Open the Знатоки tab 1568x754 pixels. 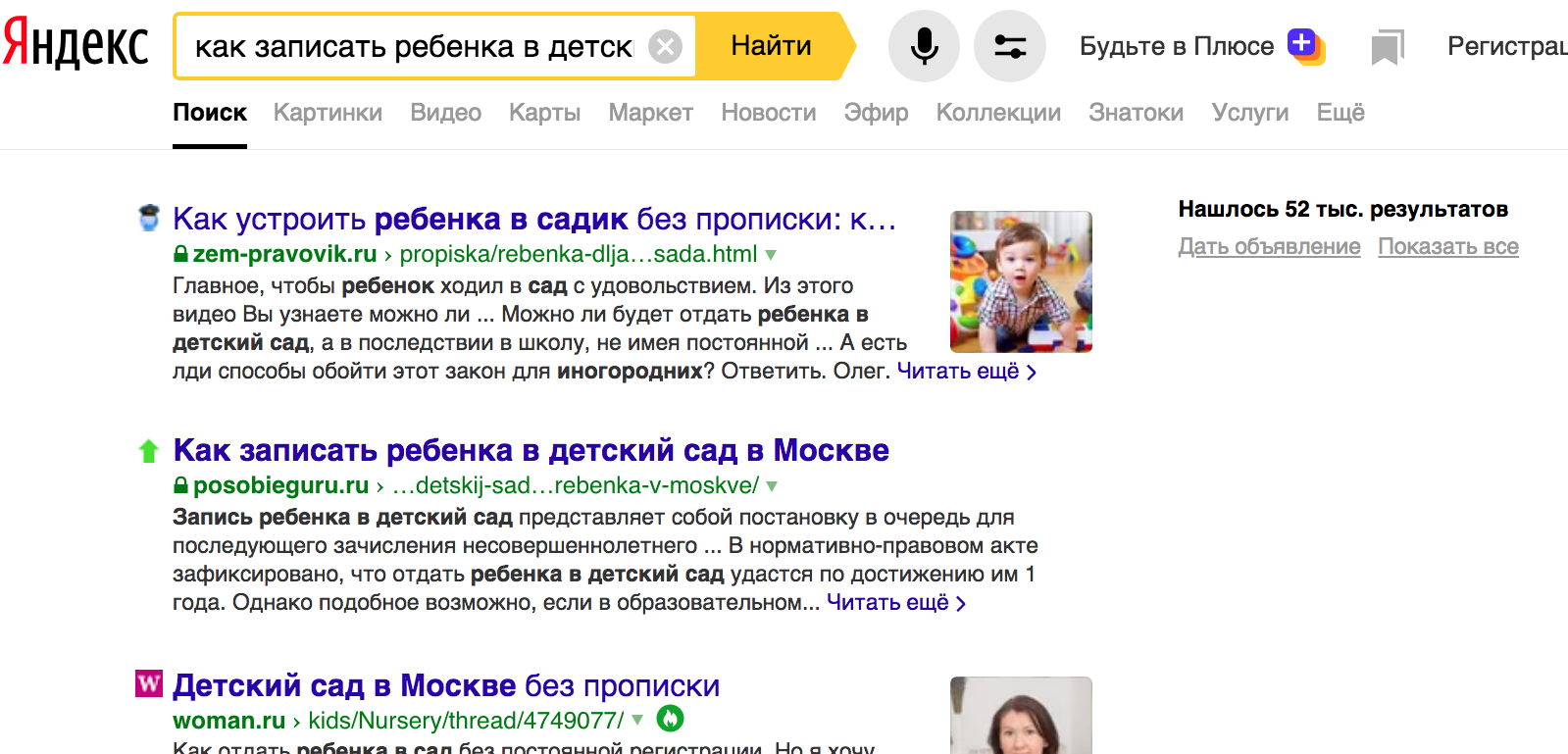1136,113
